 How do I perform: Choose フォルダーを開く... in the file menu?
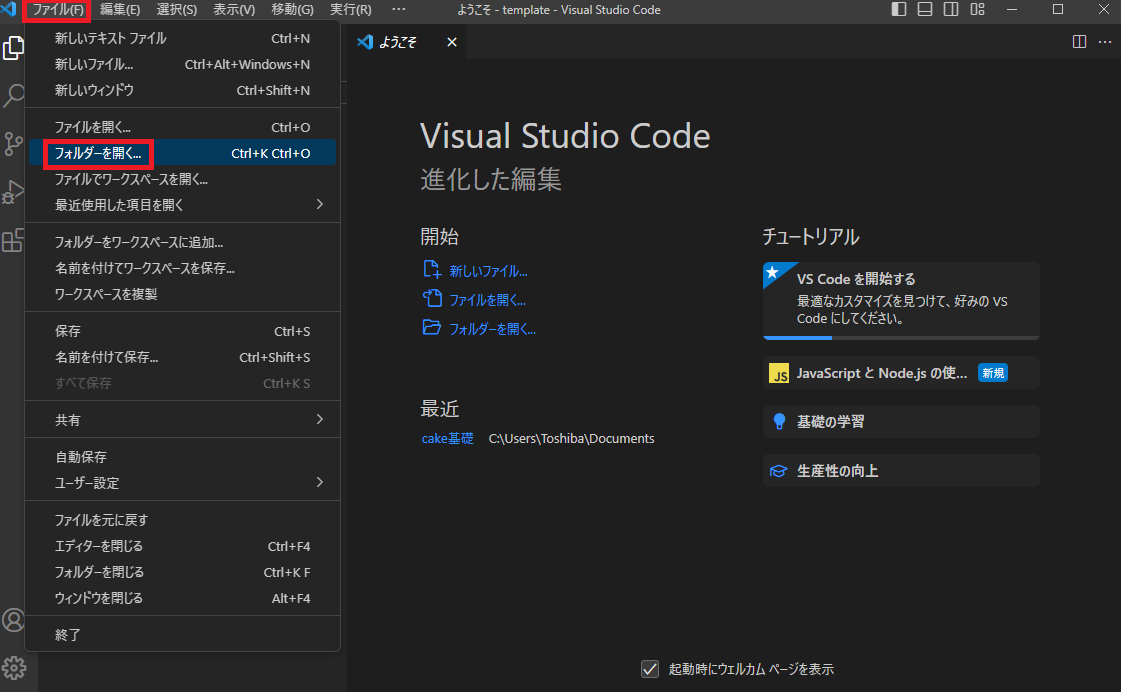point(182,153)
